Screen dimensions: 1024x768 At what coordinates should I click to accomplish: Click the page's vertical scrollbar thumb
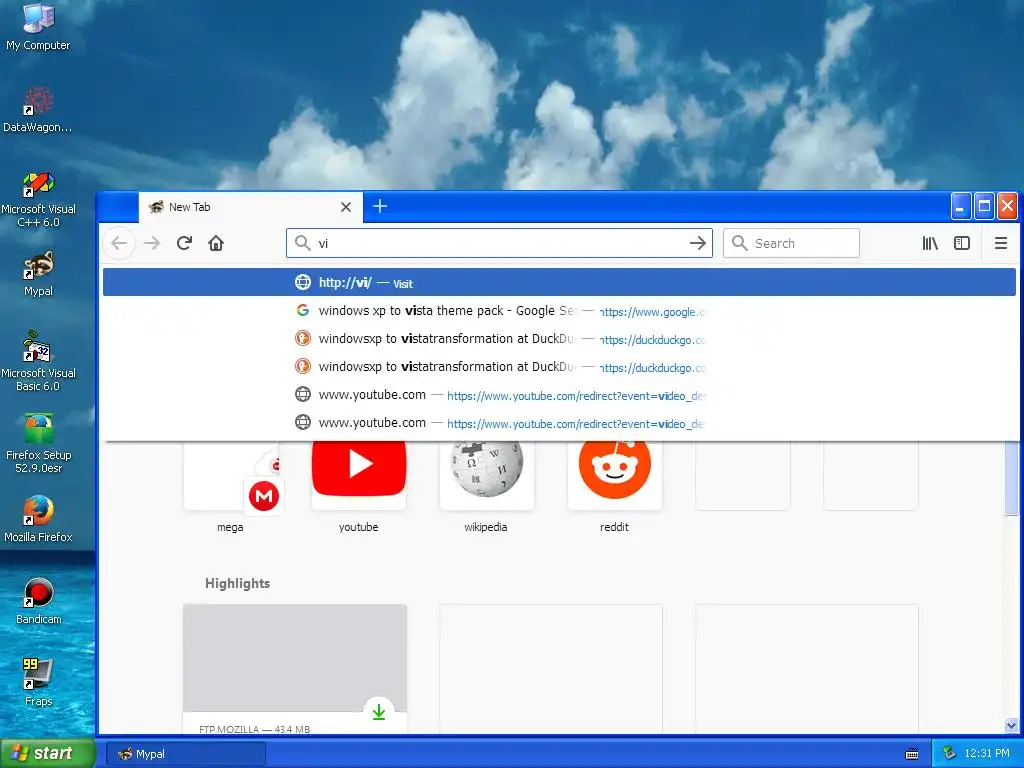[1011, 478]
